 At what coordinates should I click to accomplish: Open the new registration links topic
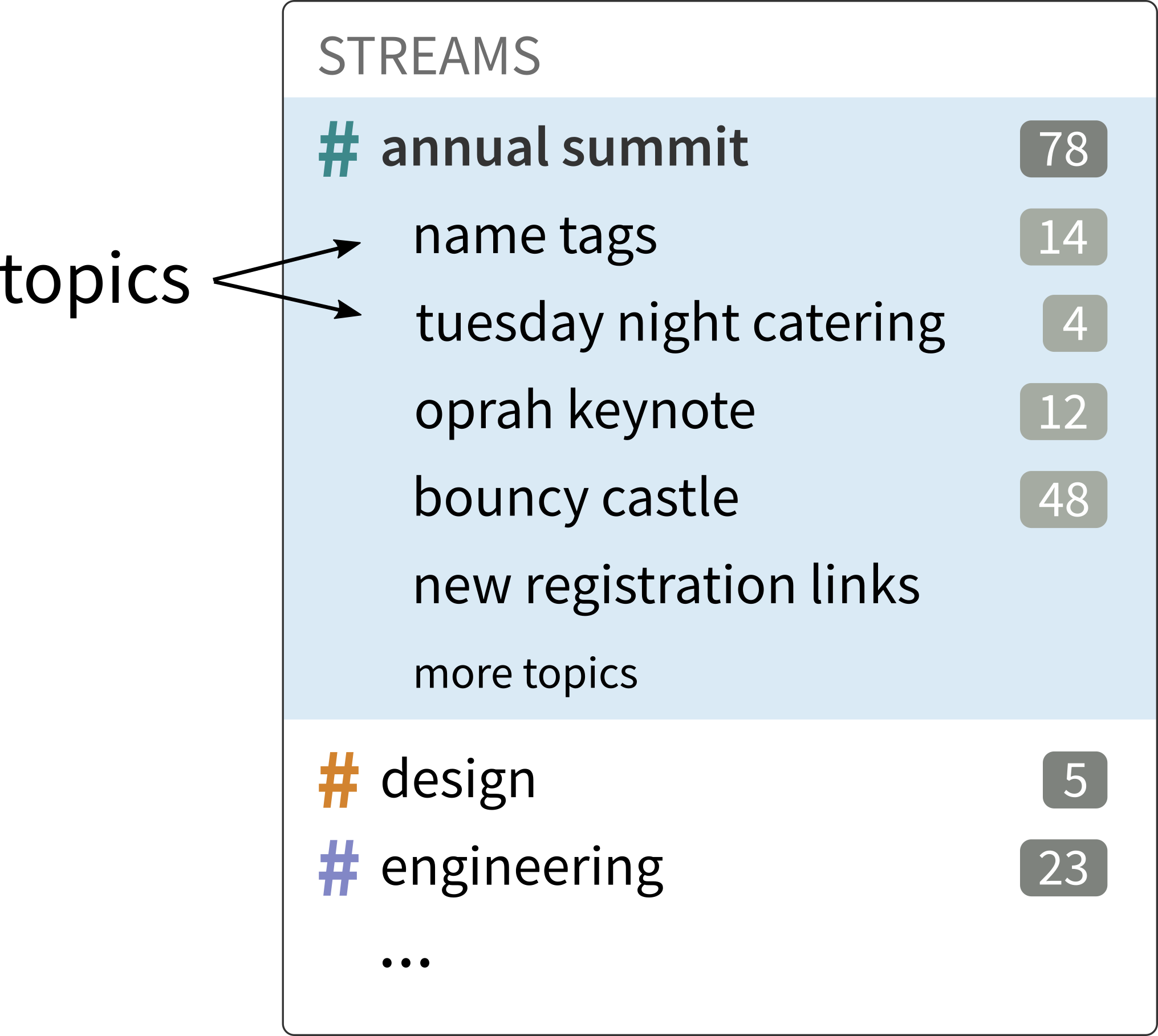click(x=666, y=586)
